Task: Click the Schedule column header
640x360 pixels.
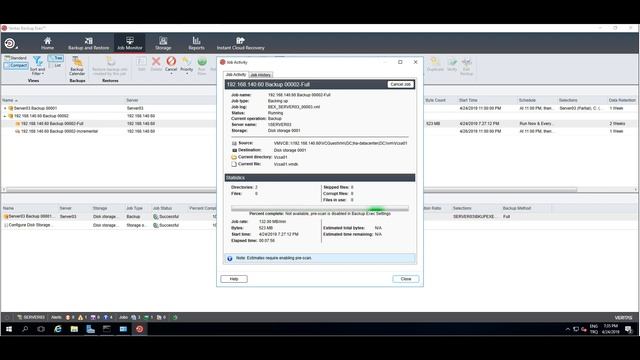Action: point(527,100)
